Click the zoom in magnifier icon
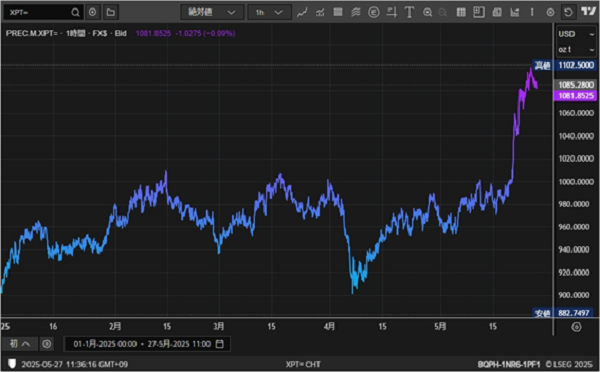 [x=427, y=13]
